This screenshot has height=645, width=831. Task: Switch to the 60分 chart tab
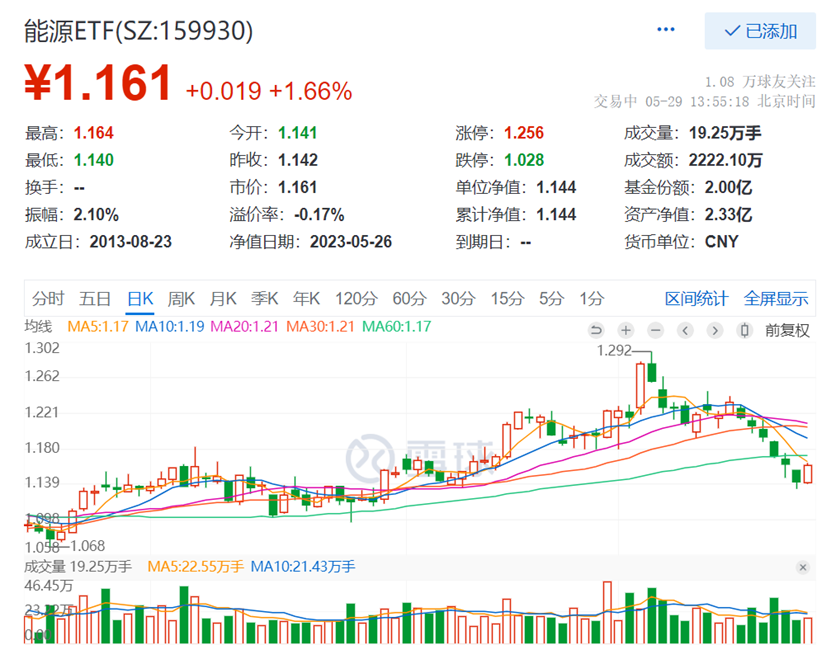[409, 299]
